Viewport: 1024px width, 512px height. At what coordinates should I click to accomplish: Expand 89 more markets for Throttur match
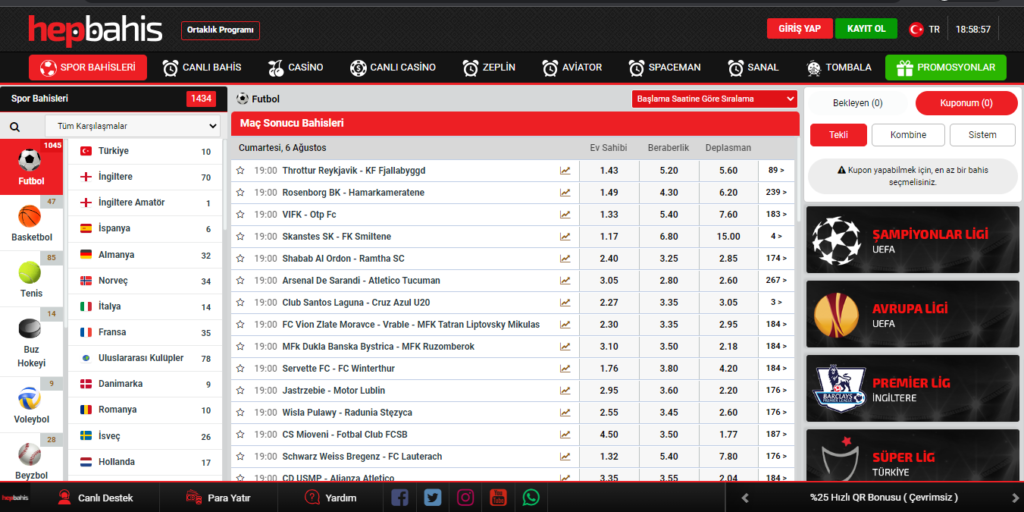coord(776,170)
